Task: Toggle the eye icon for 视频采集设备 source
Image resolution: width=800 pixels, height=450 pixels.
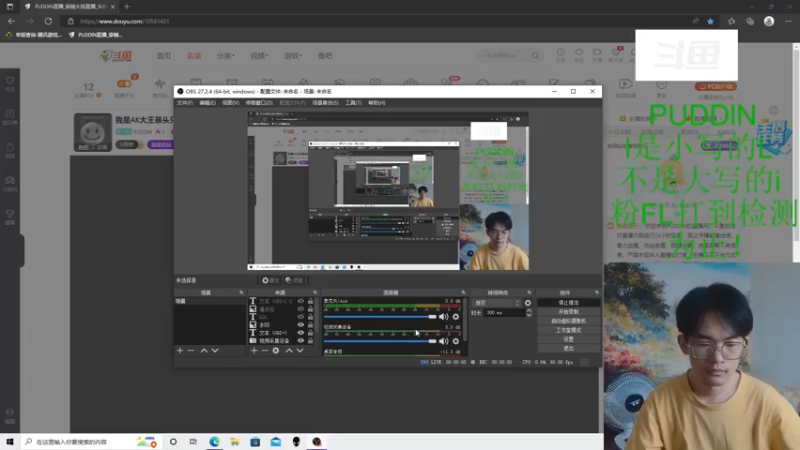Action: 301,340
